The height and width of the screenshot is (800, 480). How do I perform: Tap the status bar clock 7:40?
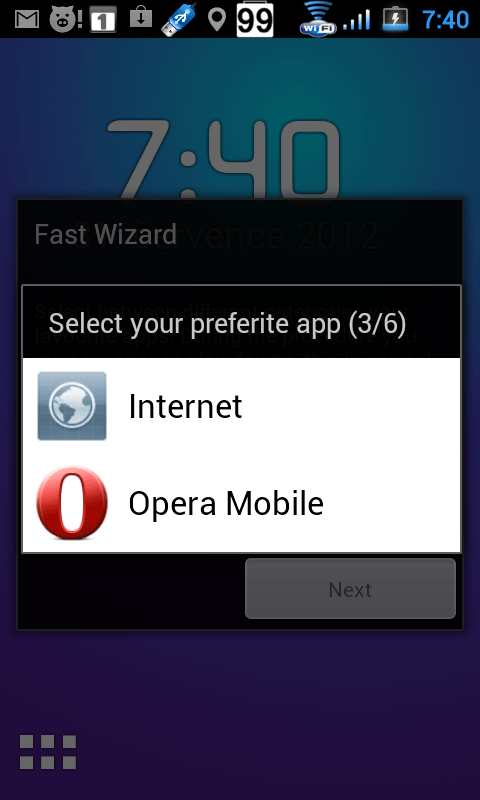tap(446, 20)
